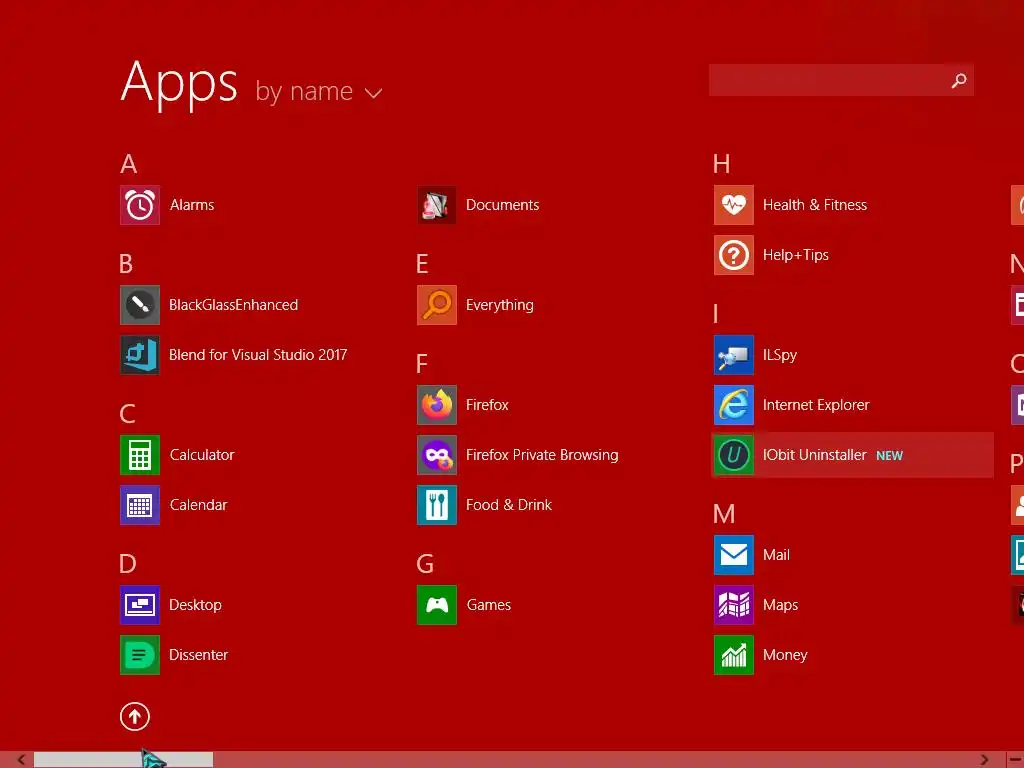Click the 'Food & Drink' label text
The height and width of the screenshot is (768, 1024).
pos(509,505)
